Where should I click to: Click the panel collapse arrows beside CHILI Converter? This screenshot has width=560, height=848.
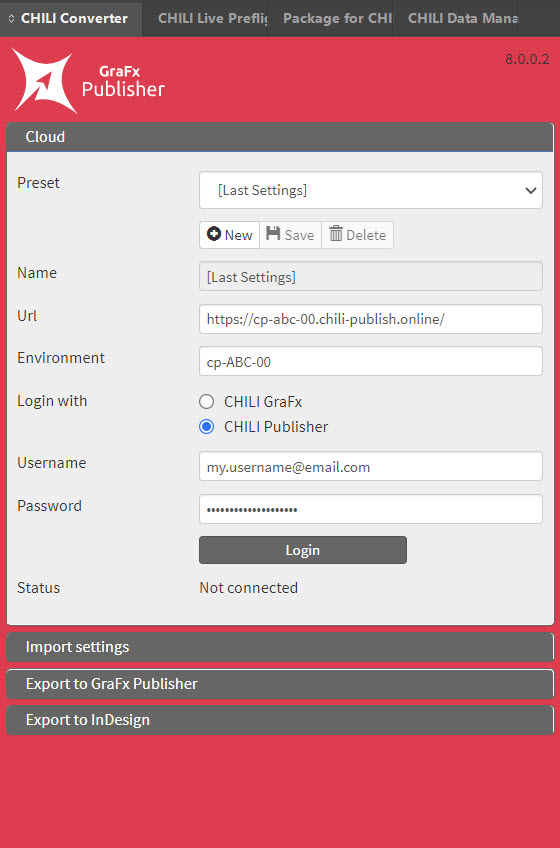[x=11, y=18]
